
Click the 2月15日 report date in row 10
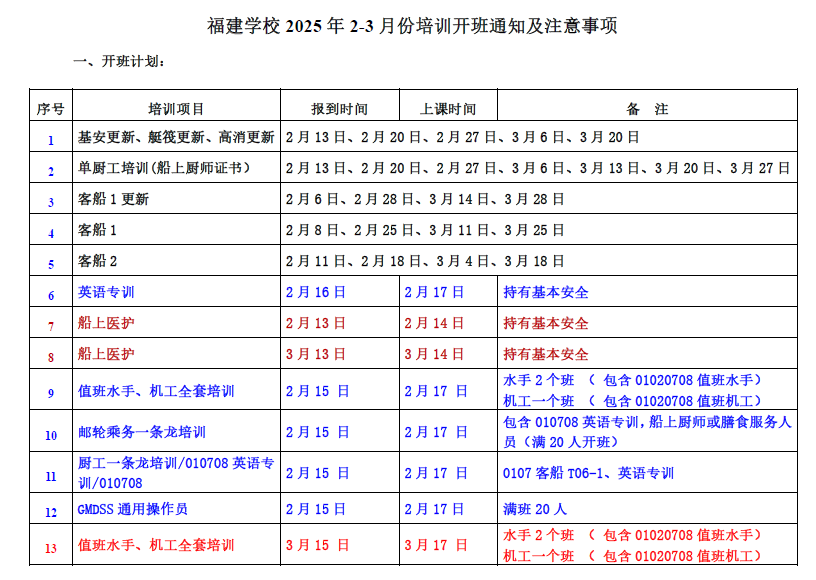click(317, 432)
